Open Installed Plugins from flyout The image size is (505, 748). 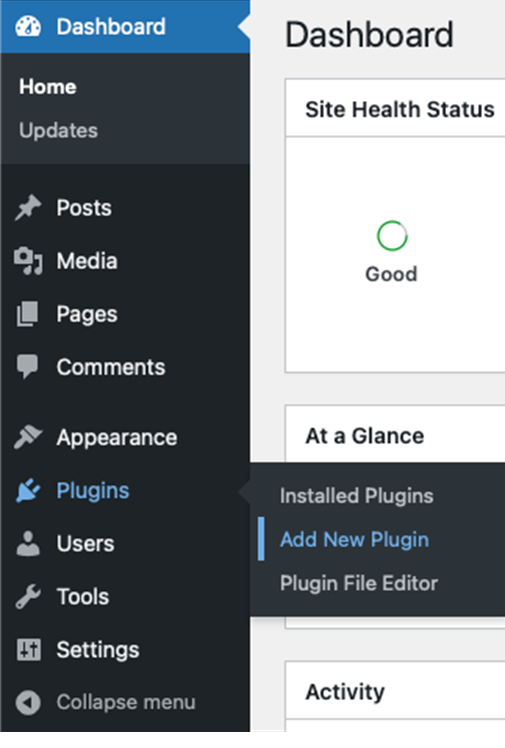[x=356, y=496]
